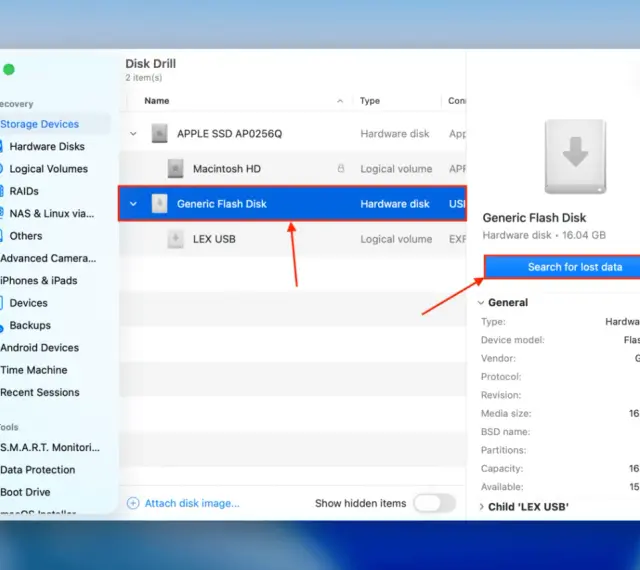The width and height of the screenshot is (640, 570).
Task: Collapse the General section
Action: click(x=481, y=303)
